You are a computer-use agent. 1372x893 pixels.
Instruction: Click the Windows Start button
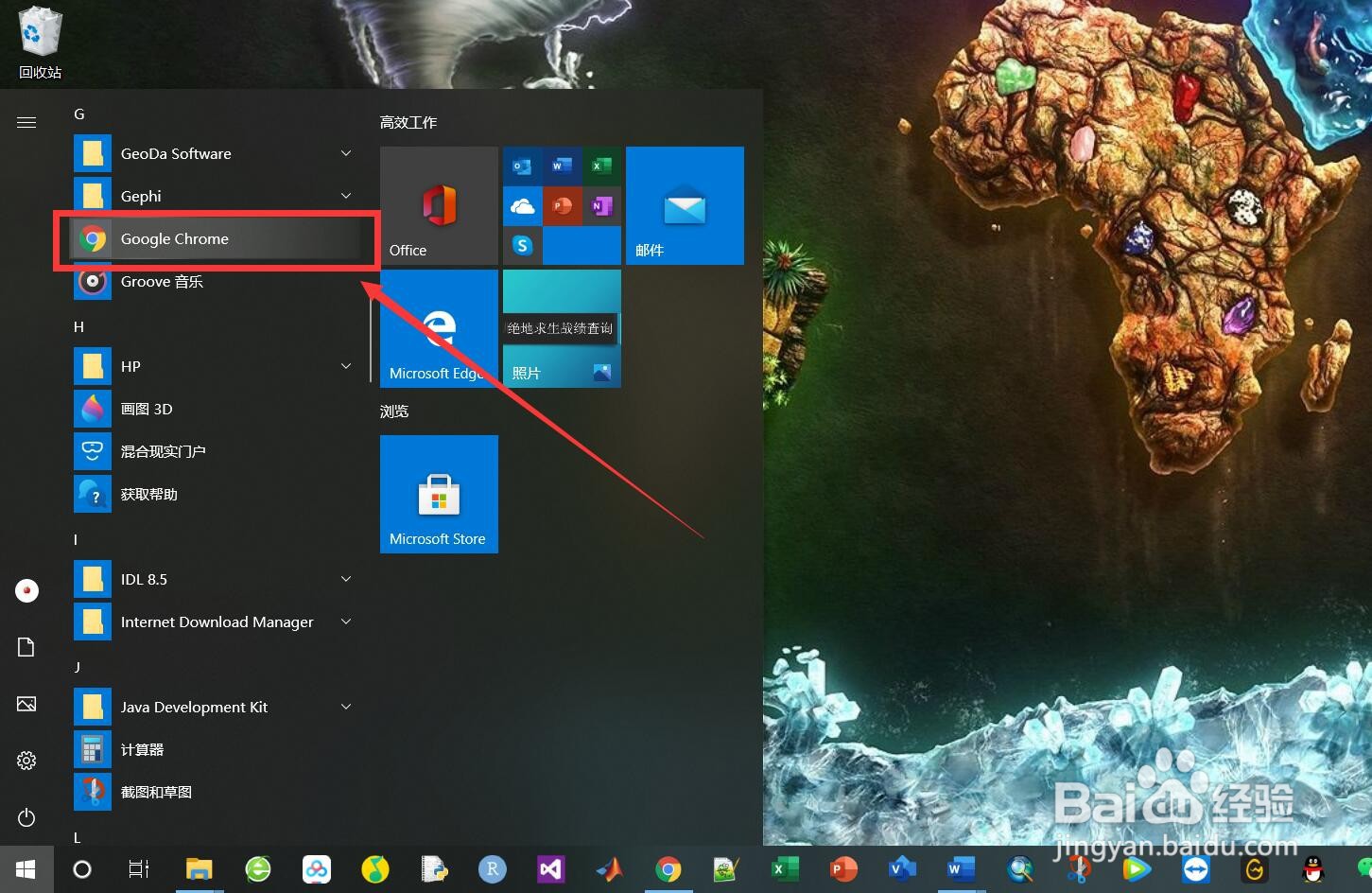pos(26,868)
